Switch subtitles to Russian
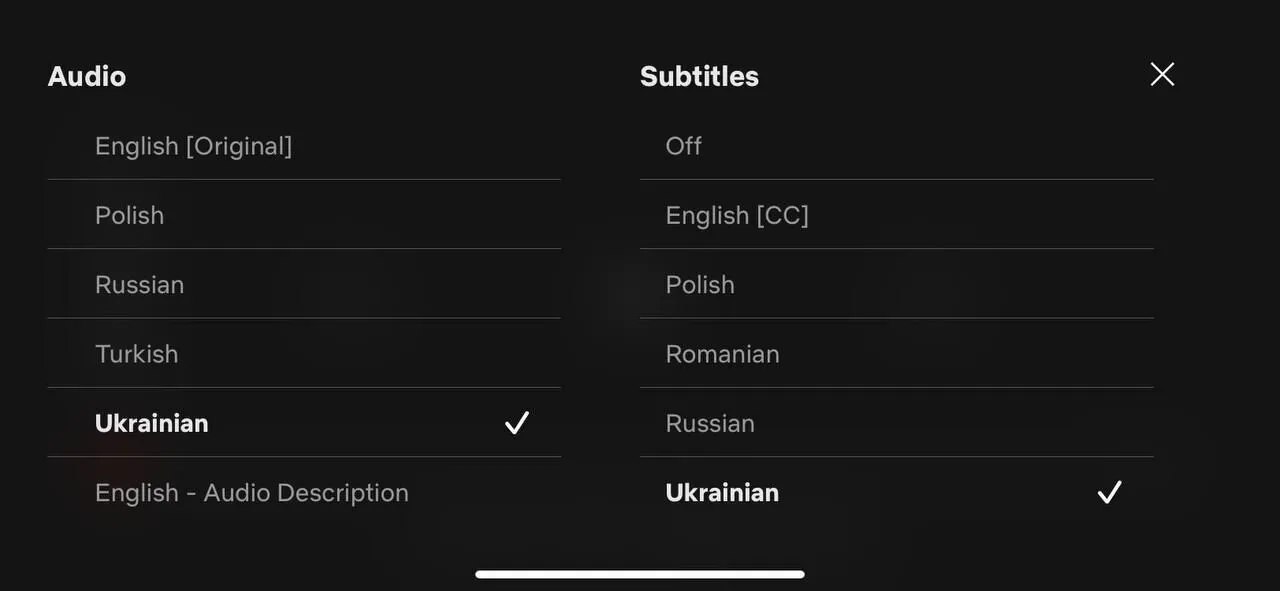Image resolution: width=1280 pixels, height=591 pixels. 710,422
